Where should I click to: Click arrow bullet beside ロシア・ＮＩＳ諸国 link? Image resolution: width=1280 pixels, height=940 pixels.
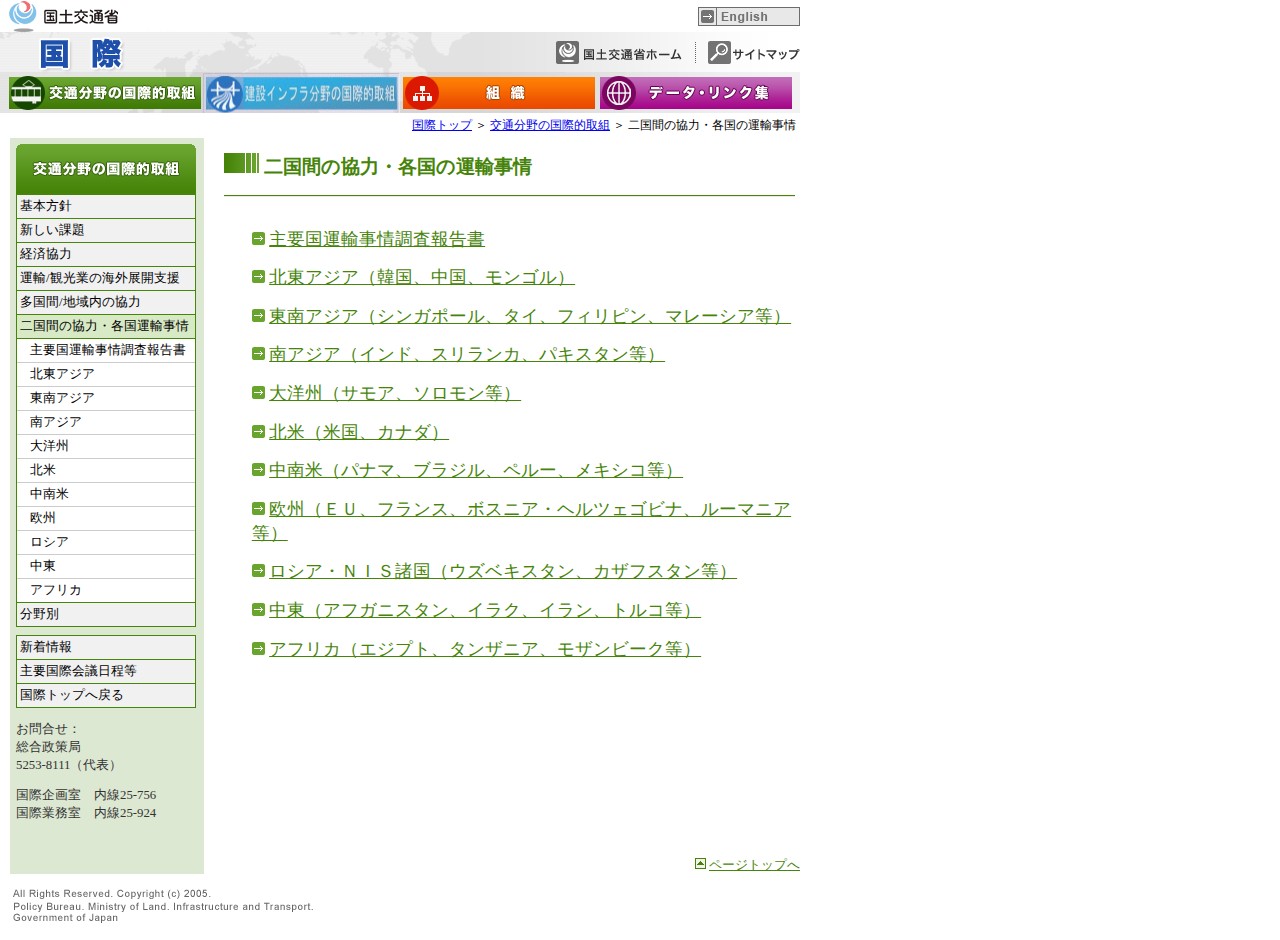tap(258, 570)
